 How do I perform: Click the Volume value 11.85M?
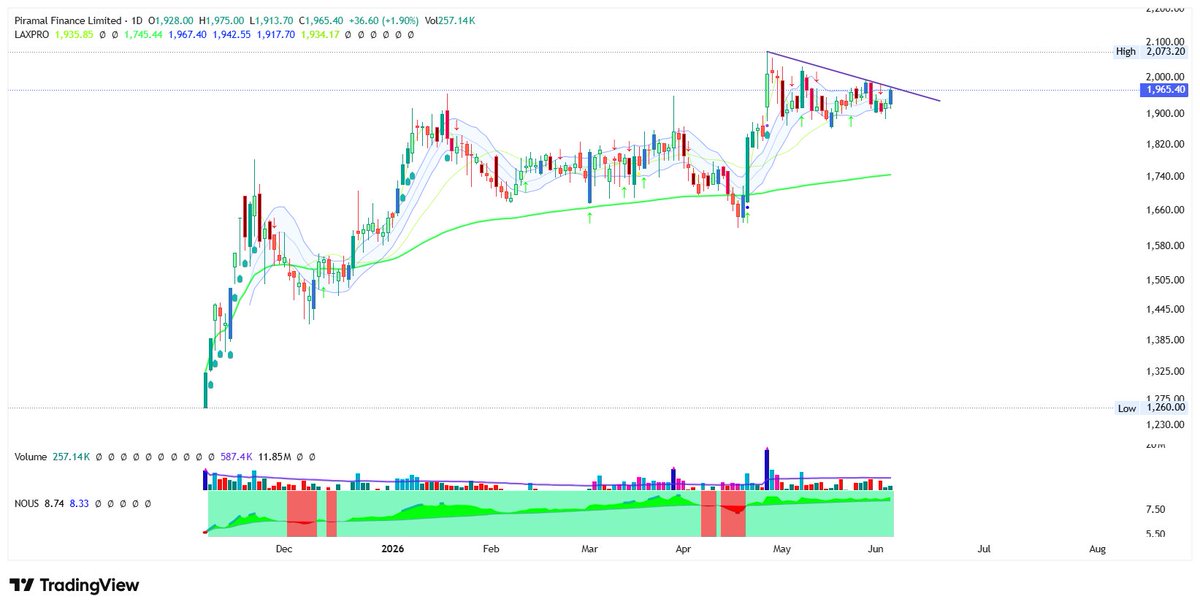pyautogui.click(x=274, y=456)
